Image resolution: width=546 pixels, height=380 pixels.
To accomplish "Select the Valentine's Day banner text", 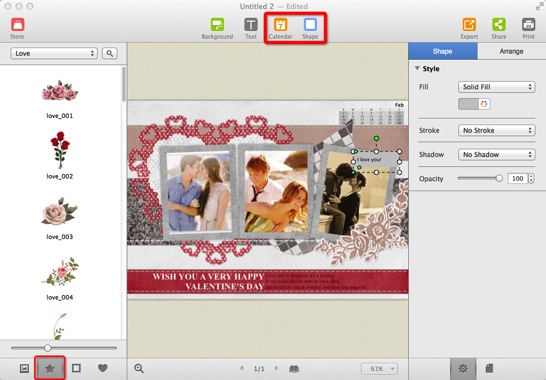I will (x=208, y=281).
